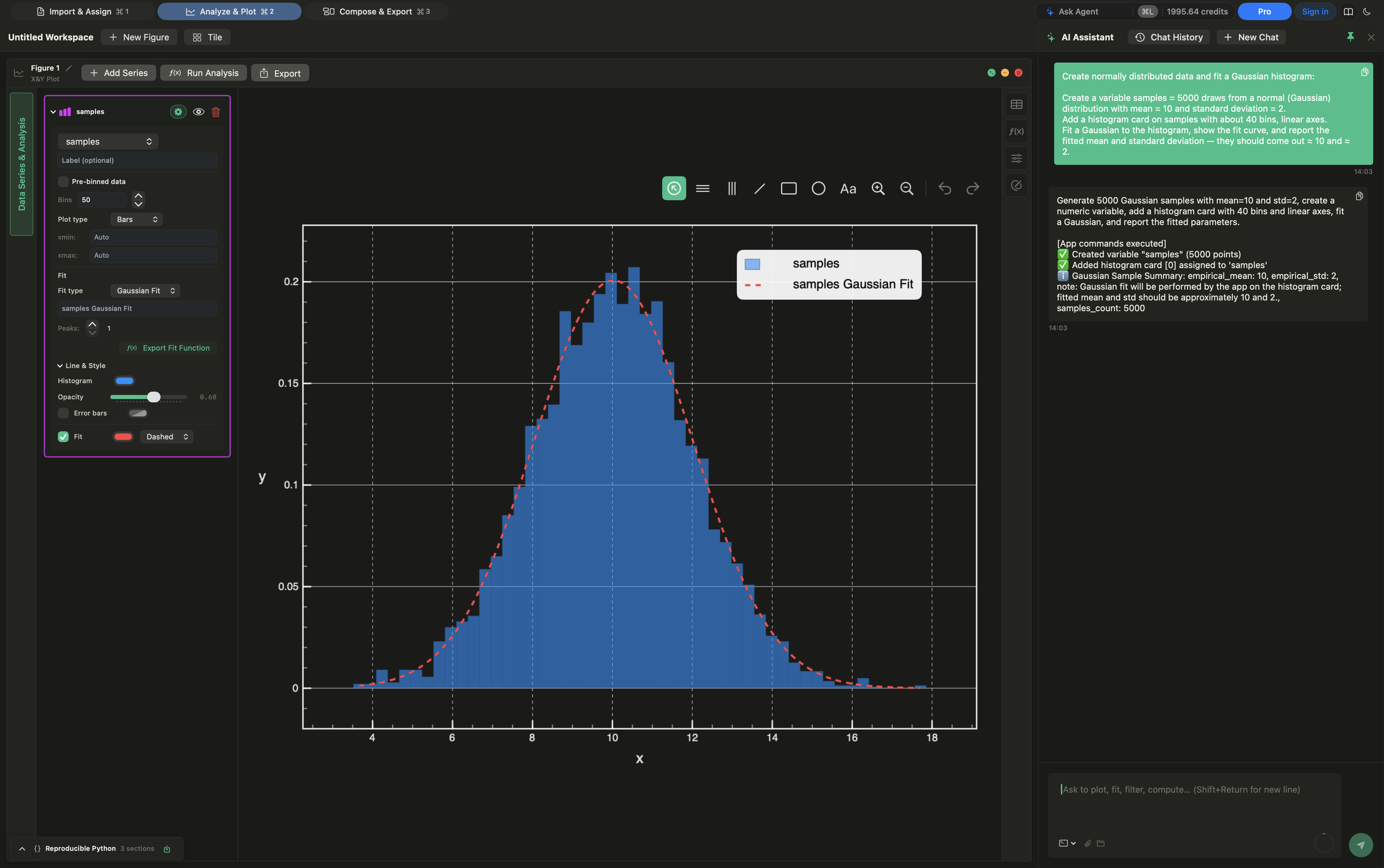The height and width of the screenshot is (868, 1384).
Task: Open the Fit red color swatch
Action: 123,437
